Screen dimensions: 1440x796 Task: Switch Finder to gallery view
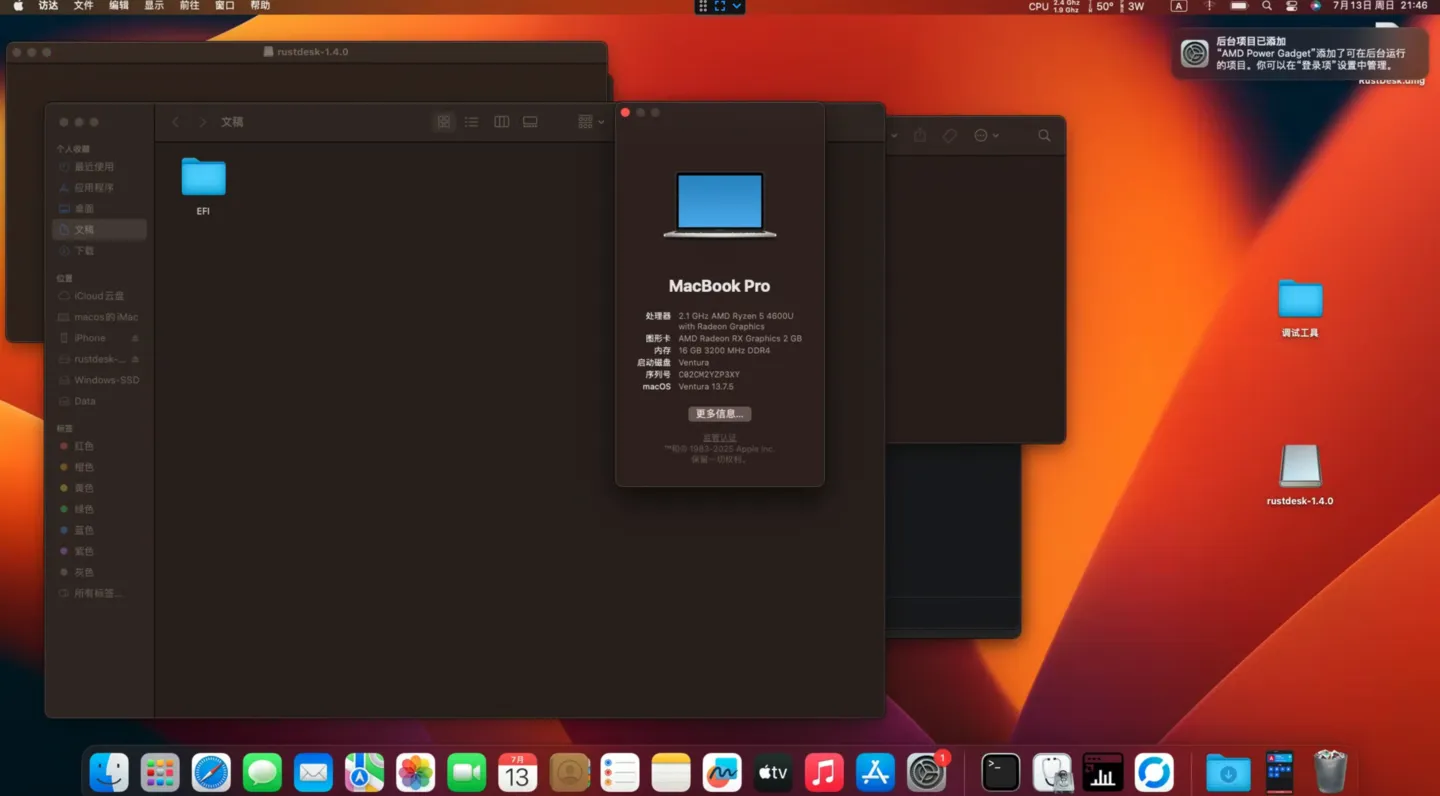tap(530, 122)
